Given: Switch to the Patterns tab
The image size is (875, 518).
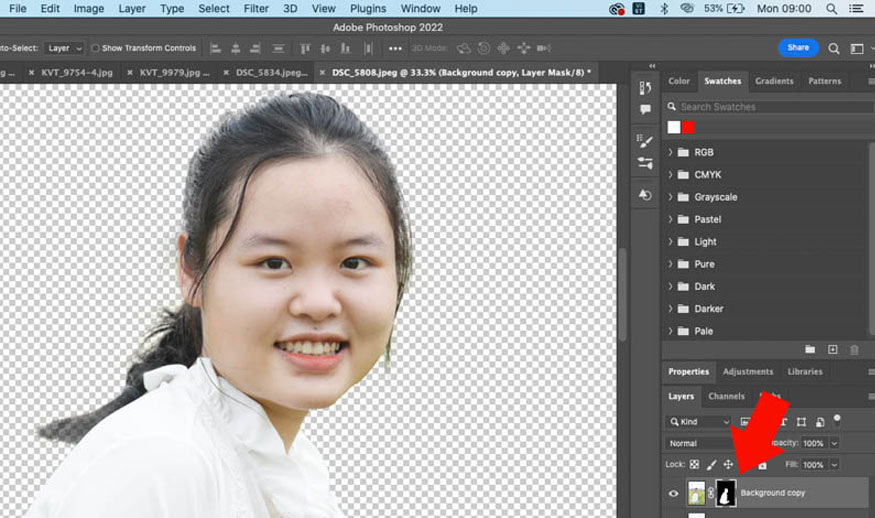Looking at the screenshot, I should [825, 81].
